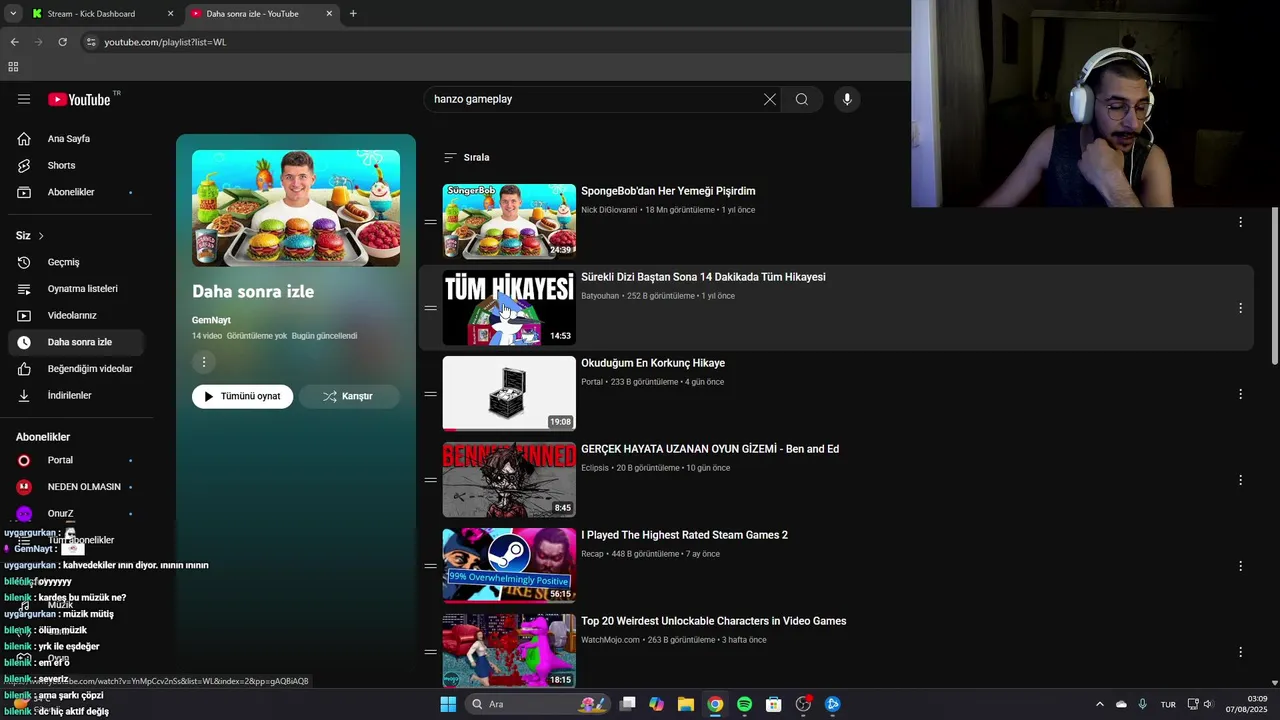Open playlist three-dot options menu
This screenshot has width=1280, height=720.
click(204, 362)
